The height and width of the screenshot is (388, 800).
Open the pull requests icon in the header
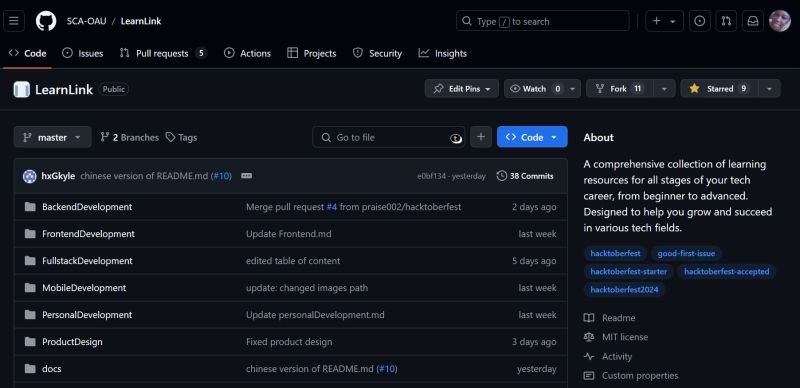[x=726, y=21]
